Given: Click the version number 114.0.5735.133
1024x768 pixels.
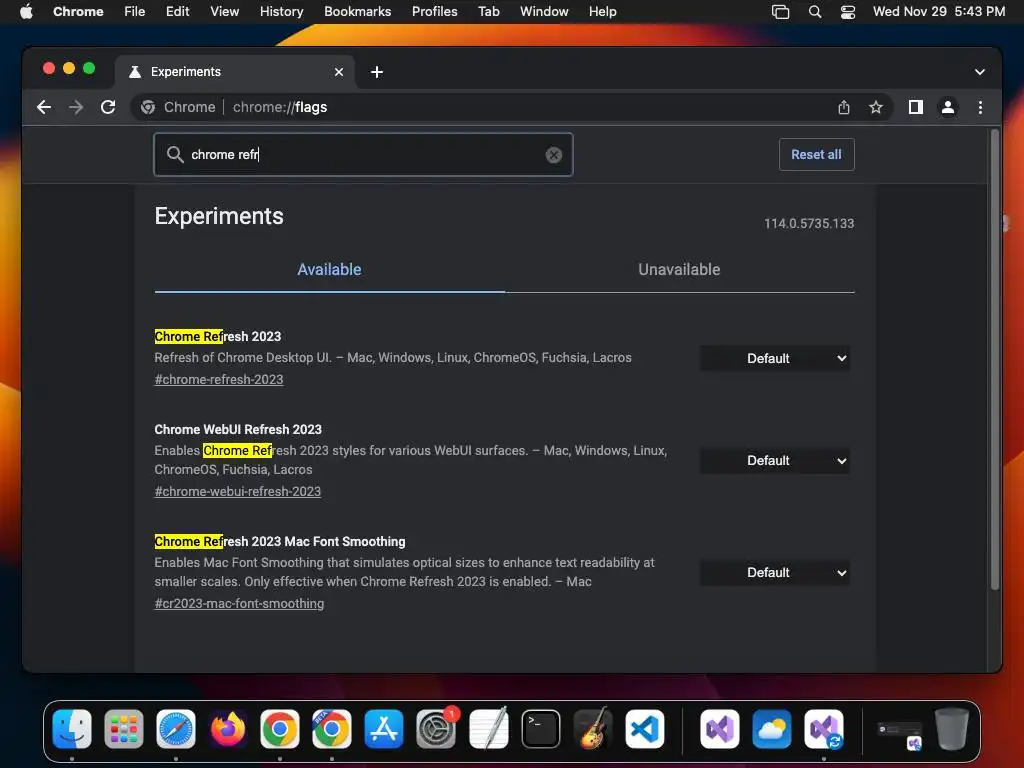Looking at the screenshot, I should tap(808, 224).
